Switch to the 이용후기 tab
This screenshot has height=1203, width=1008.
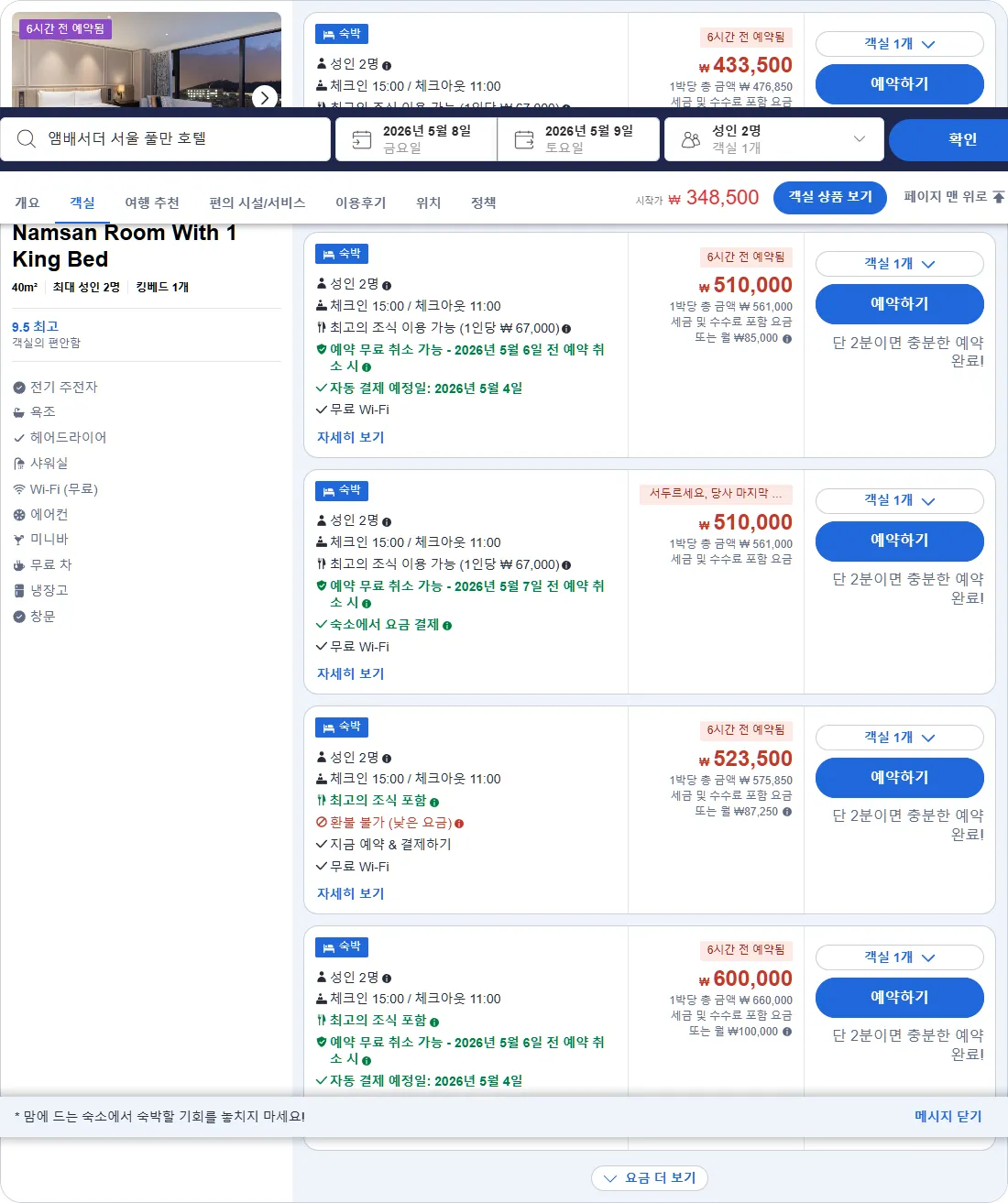(360, 202)
